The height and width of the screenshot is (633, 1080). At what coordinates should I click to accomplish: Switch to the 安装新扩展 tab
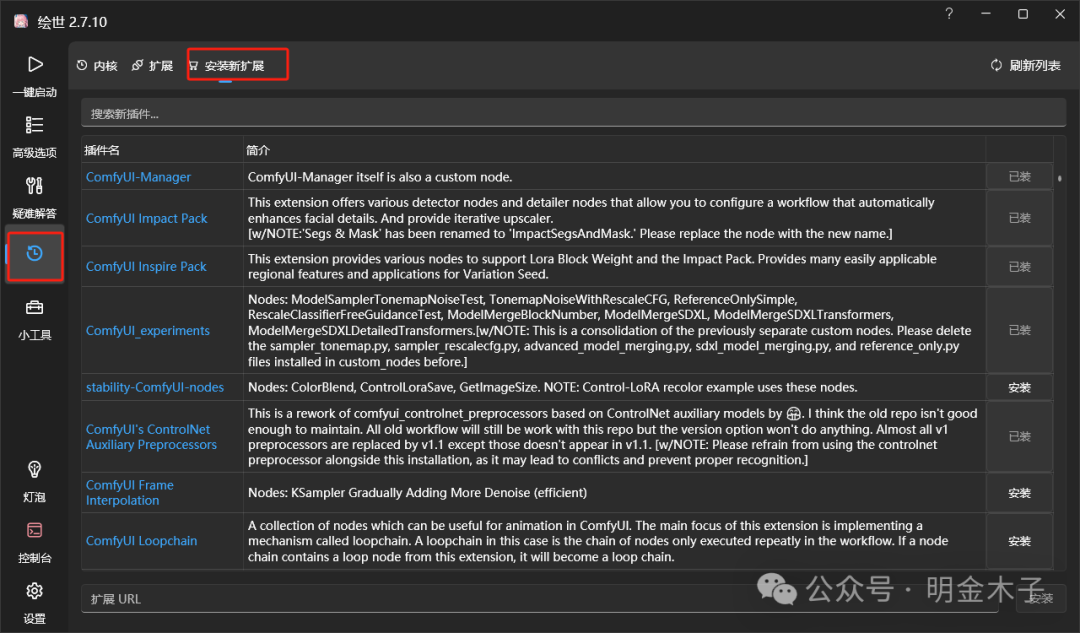point(227,66)
